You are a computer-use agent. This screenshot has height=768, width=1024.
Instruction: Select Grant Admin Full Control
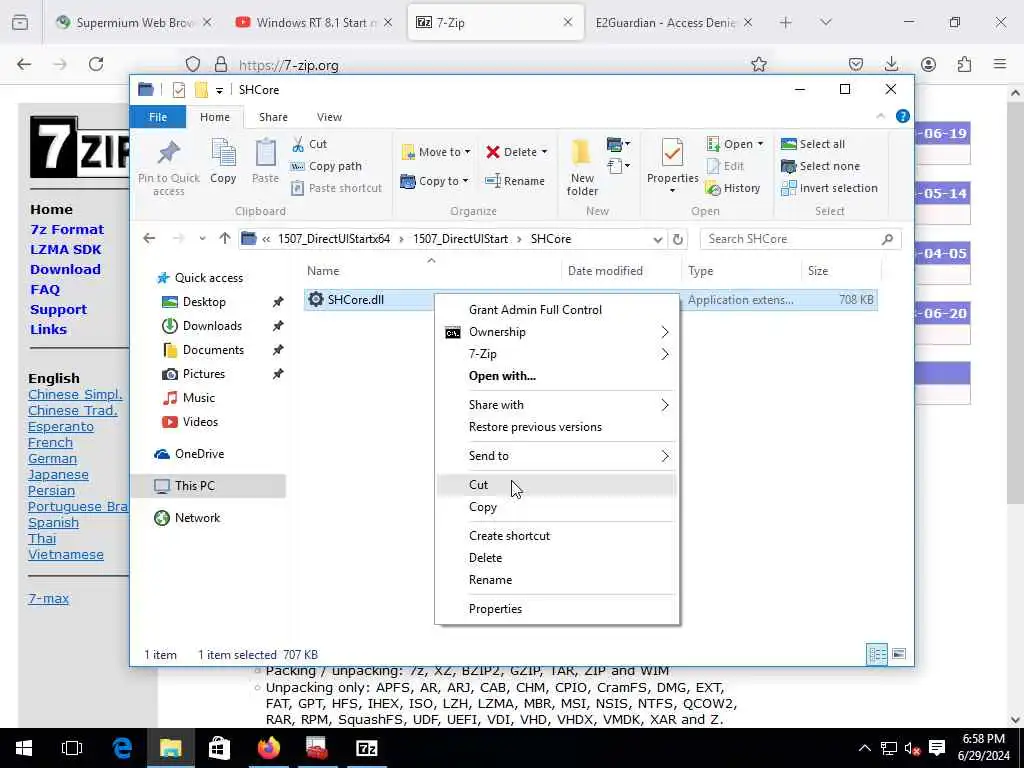click(556, 310)
